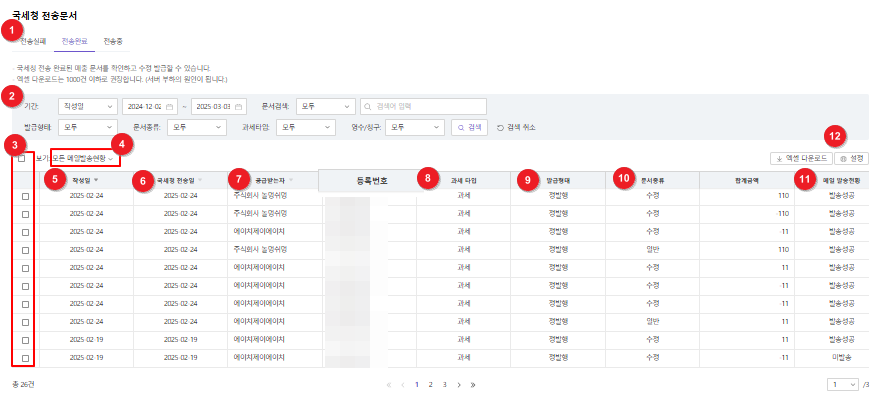Click sort arrow on 공급받는자 column
Viewport: 880px width, 401px height.
click(x=291, y=180)
